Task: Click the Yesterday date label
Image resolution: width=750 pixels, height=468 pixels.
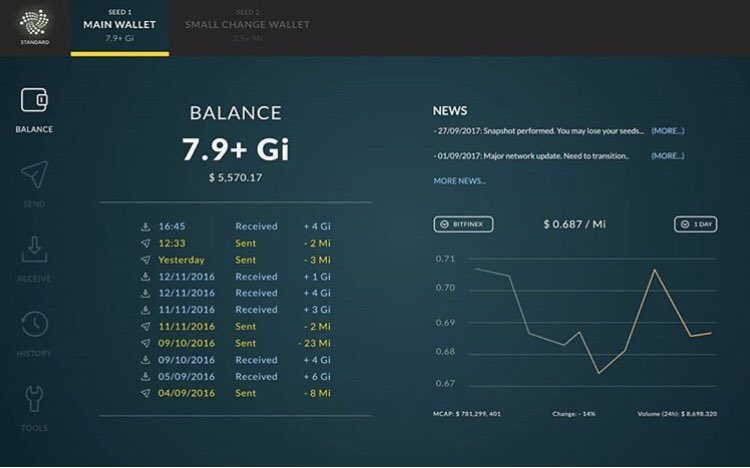Action: pyautogui.click(x=181, y=260)
